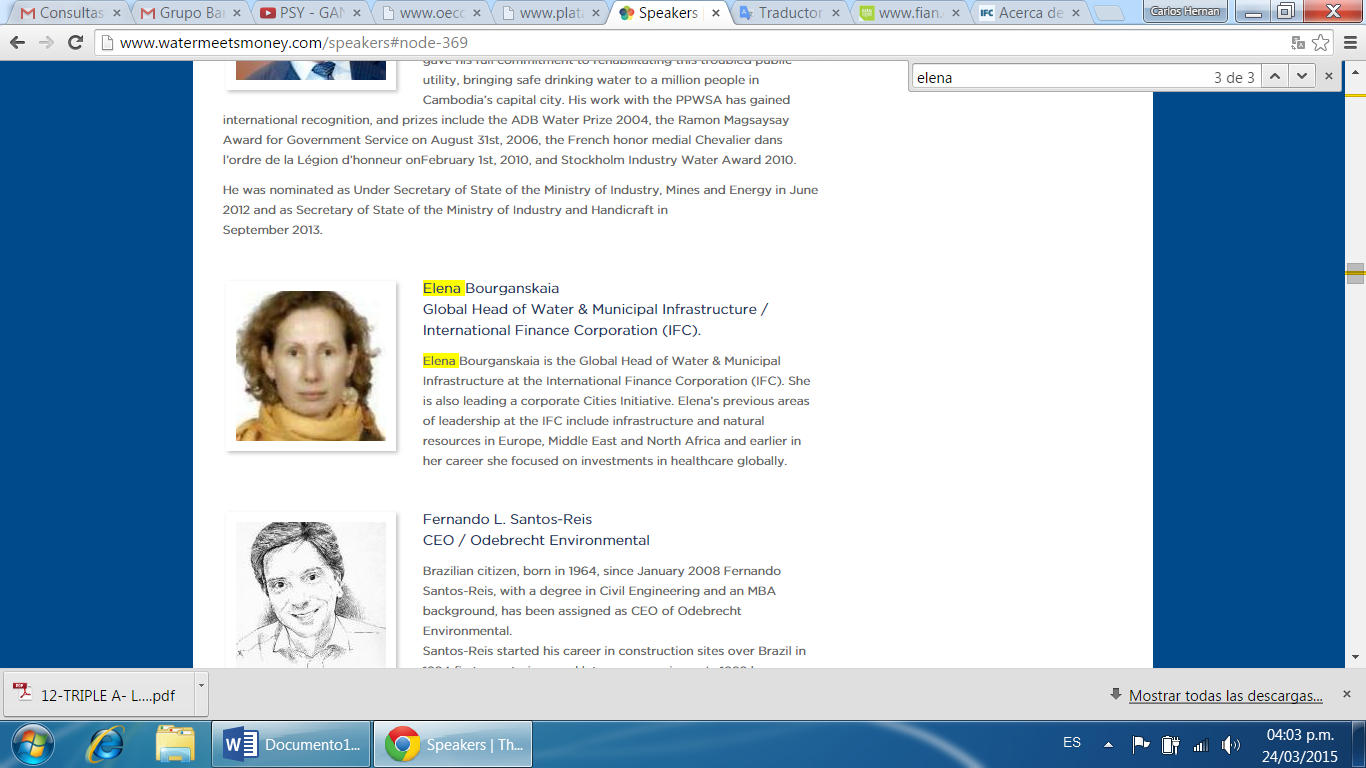Image resolution: width=1366 pixels, height=768 pixels.
Task: Go back to the previous page
Action: click(17, 43)
